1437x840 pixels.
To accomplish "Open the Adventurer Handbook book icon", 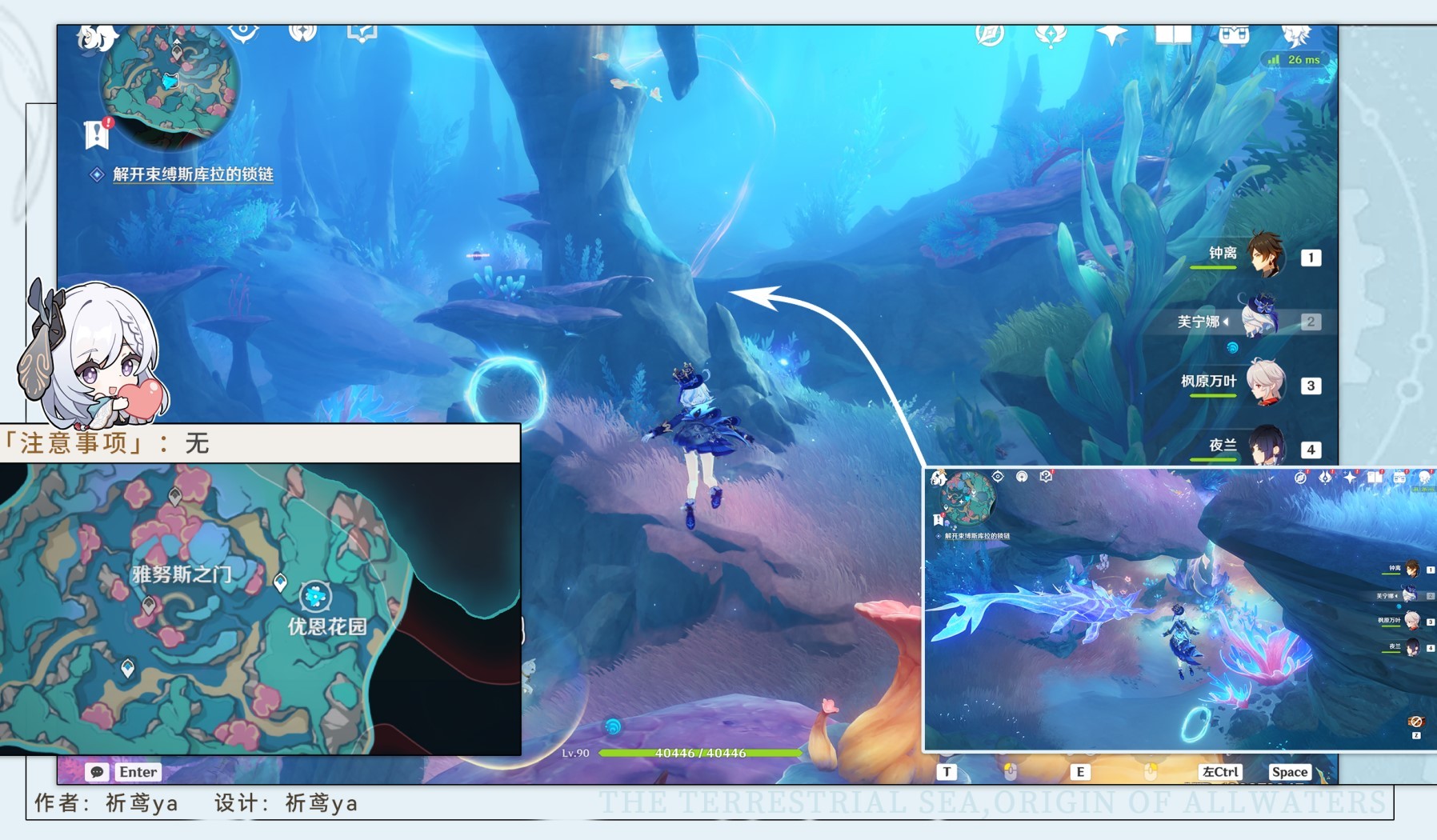I will 1173,34.
